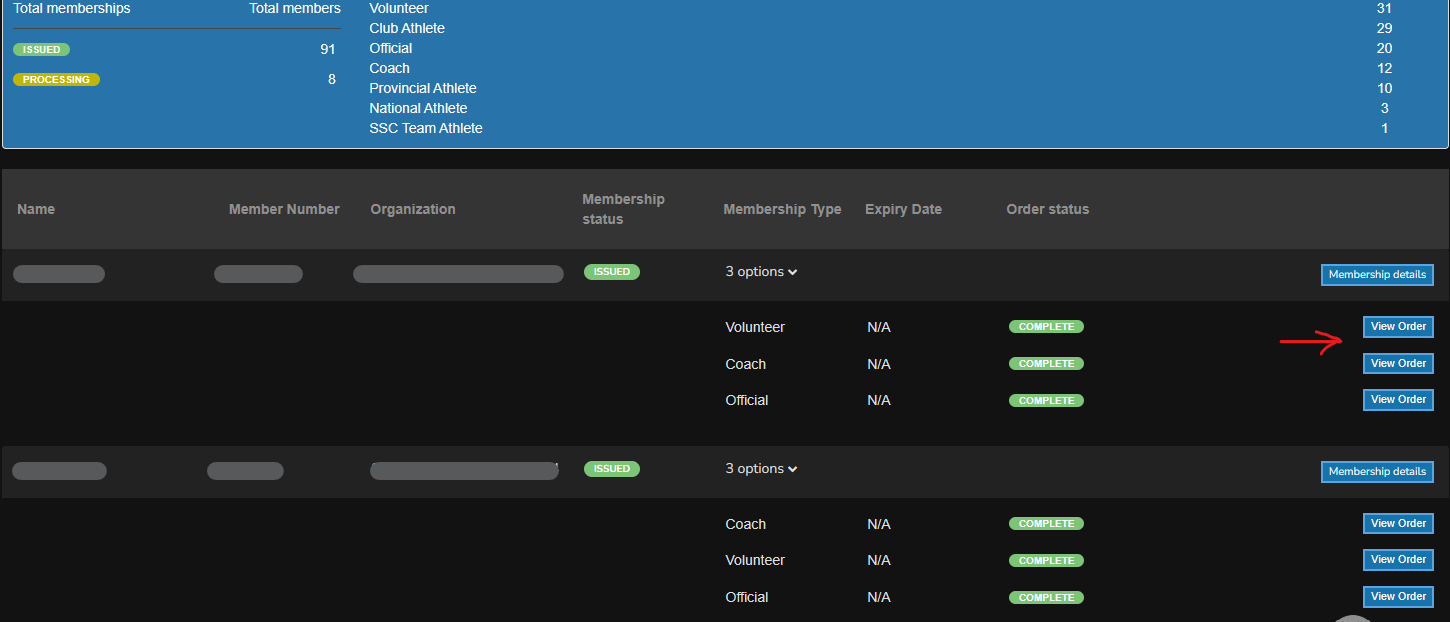This screenshot has height=622, width=1450.
Task: Click the green ISSUED badge in summary panel
Action: 42,50
